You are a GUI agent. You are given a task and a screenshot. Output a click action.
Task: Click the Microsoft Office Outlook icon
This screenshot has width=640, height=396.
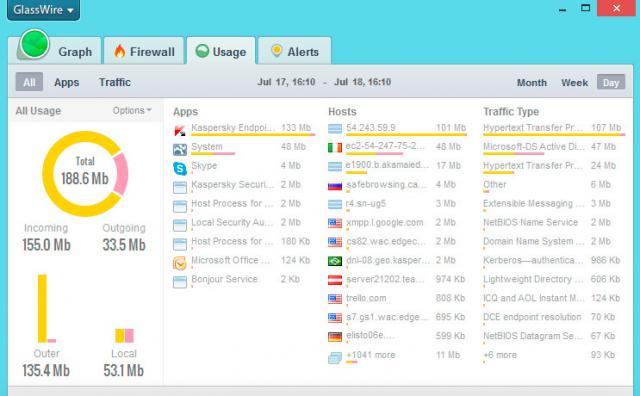(180, 263)
